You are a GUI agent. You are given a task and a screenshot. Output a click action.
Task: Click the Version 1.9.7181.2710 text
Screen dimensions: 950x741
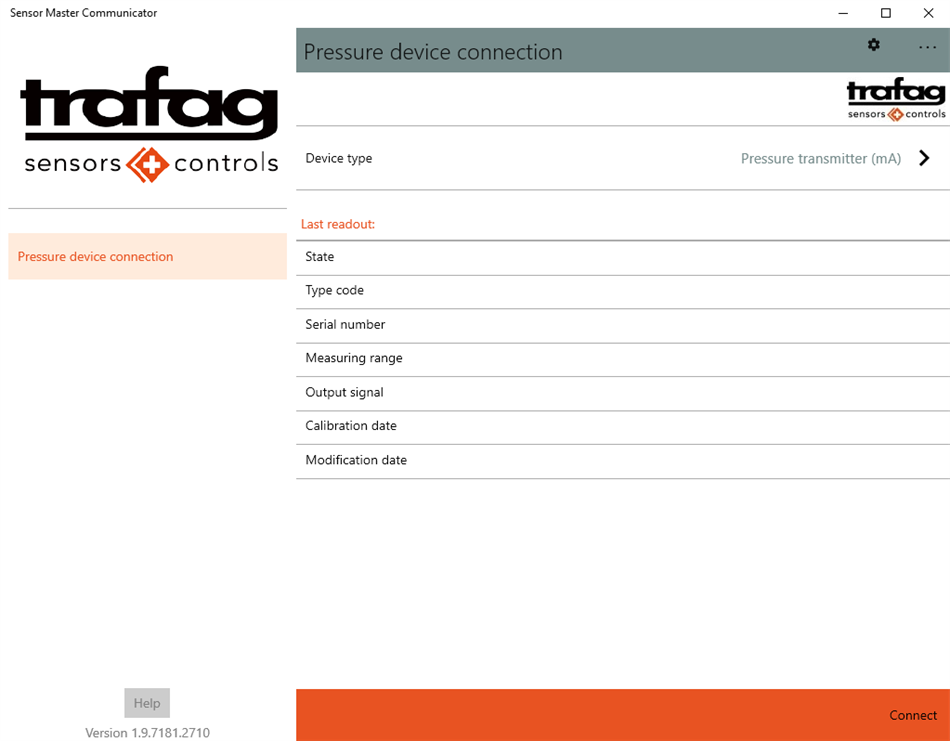pyautogui.click(x=147, y=733)
